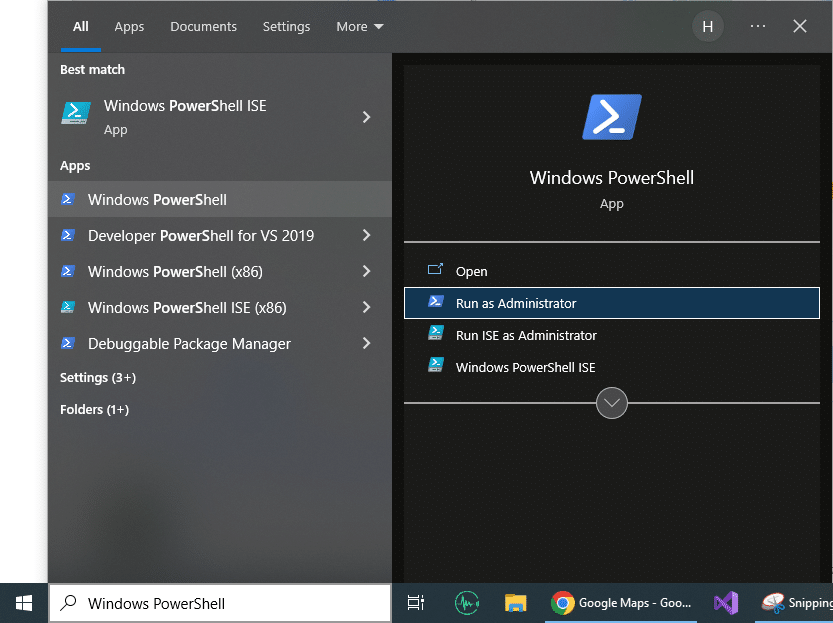This screenshot has width=833, height=623.
Task: Click the Developer PowerShell for VS 2019 icon
Action: (x=67, y=235)
